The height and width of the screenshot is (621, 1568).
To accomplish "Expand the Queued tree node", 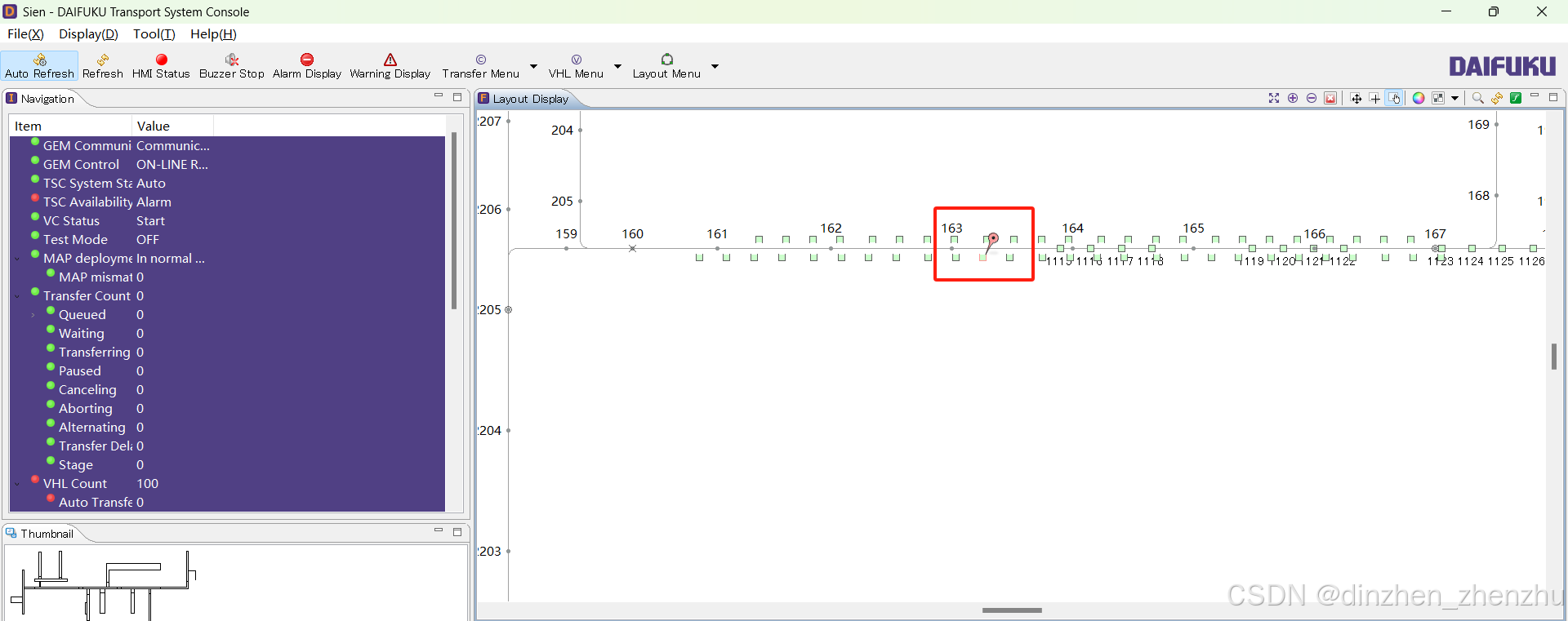I will (x=33, y=315).
